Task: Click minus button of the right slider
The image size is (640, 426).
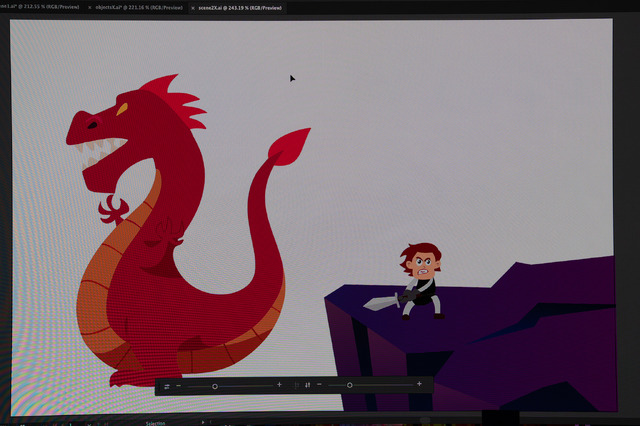Action: (319, 384)
